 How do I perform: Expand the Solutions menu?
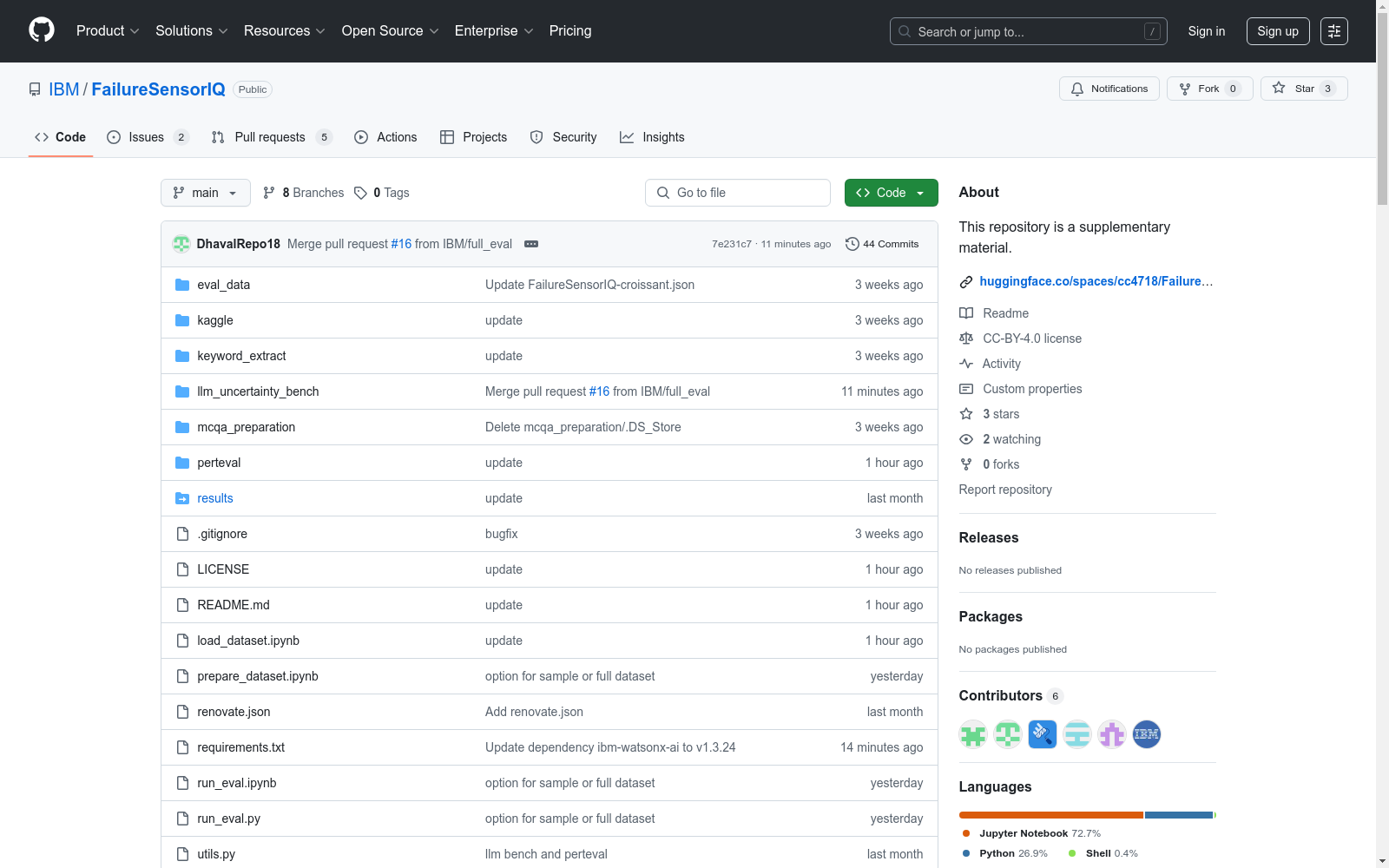pyautogui.click(x=192, y=31)
